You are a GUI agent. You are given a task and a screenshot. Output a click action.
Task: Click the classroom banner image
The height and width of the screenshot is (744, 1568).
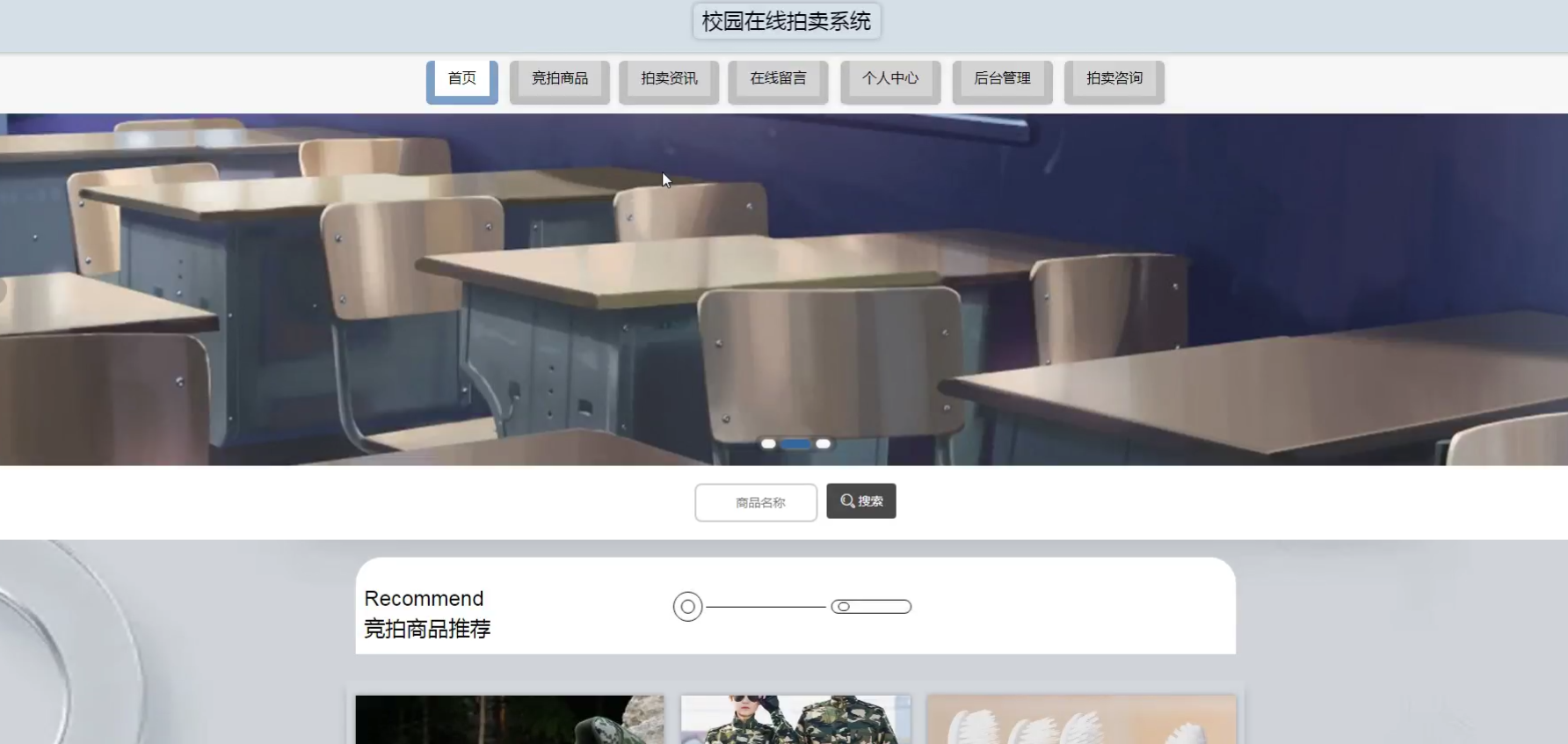click(784, 289)
